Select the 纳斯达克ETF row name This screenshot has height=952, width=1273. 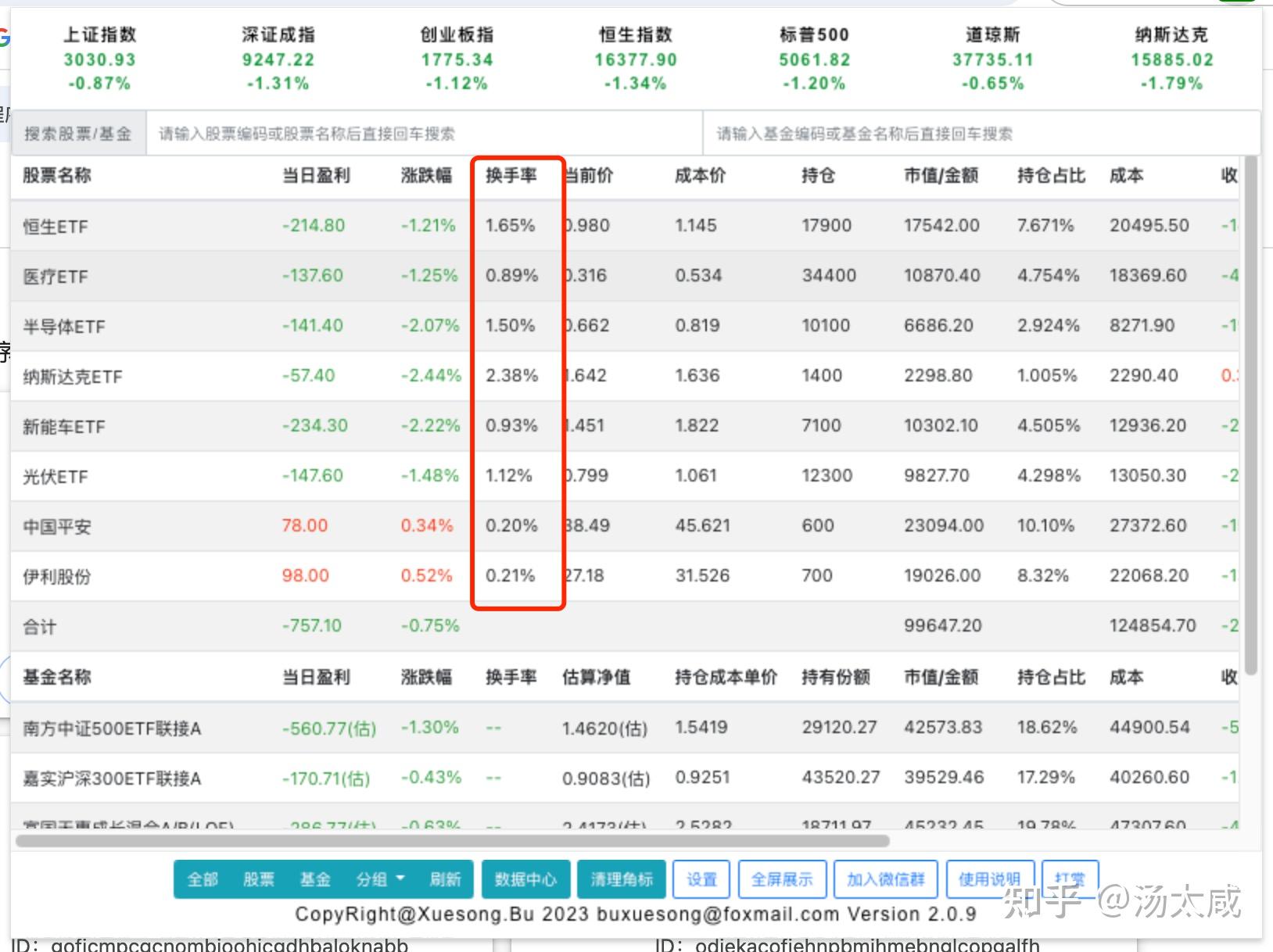coord(73,376)
